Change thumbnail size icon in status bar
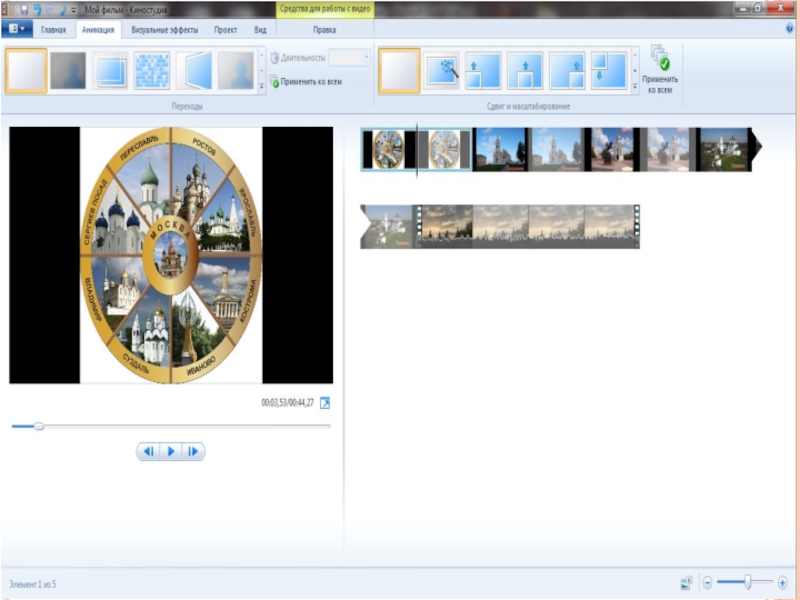 click(x=686, y=582)
